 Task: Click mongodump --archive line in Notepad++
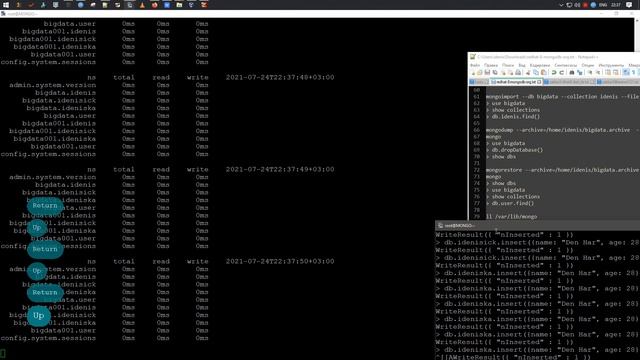[562, 130]
